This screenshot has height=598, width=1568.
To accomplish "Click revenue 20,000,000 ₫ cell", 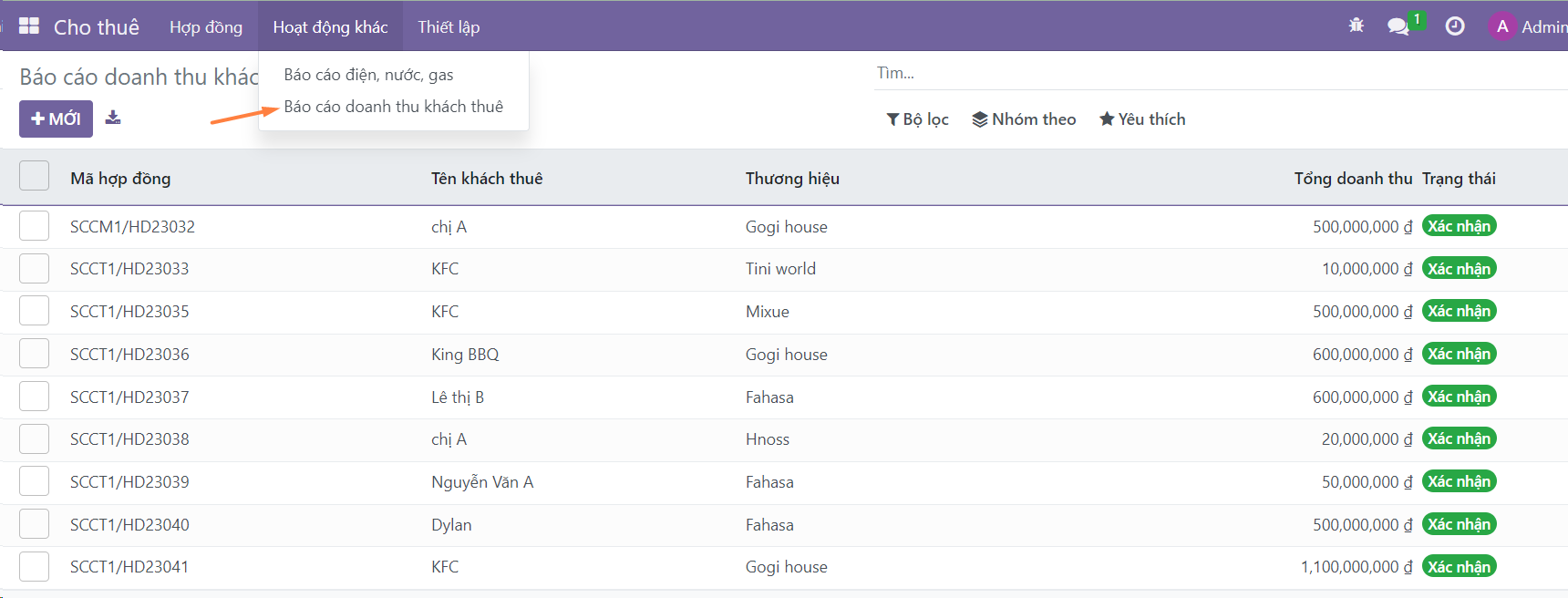I will coord(1367,439).
